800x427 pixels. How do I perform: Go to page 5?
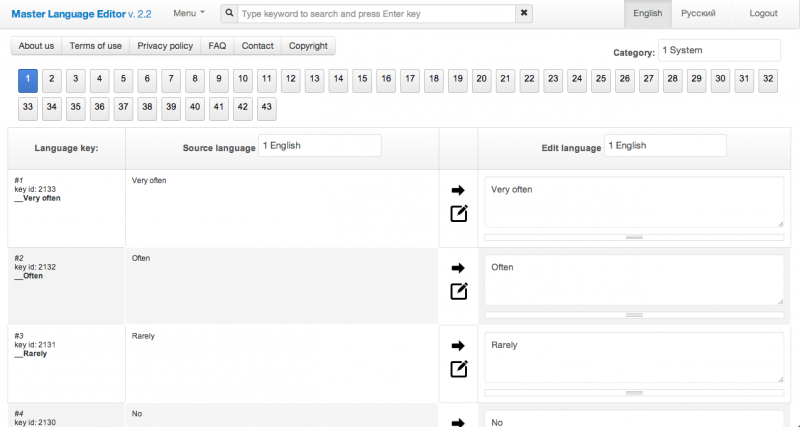pos(123,81)
